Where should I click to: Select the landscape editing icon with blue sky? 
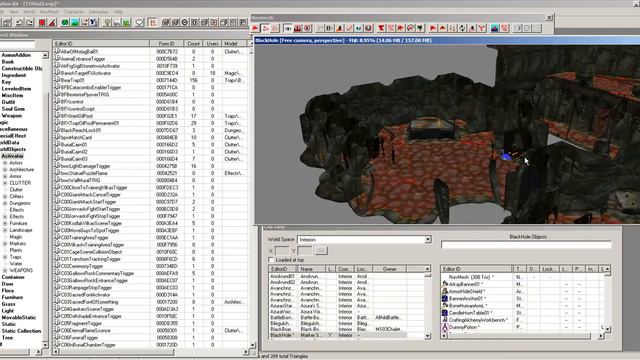pos(75,22)
